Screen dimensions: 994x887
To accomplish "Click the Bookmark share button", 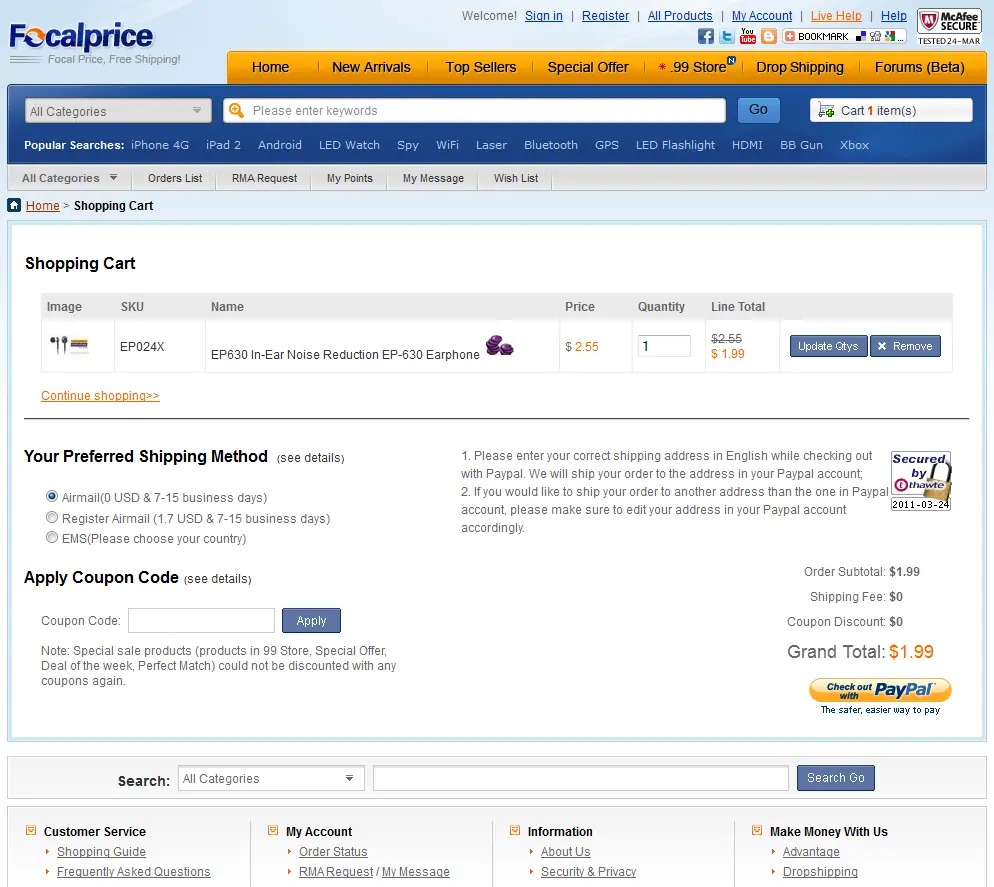I will [844, 36].
